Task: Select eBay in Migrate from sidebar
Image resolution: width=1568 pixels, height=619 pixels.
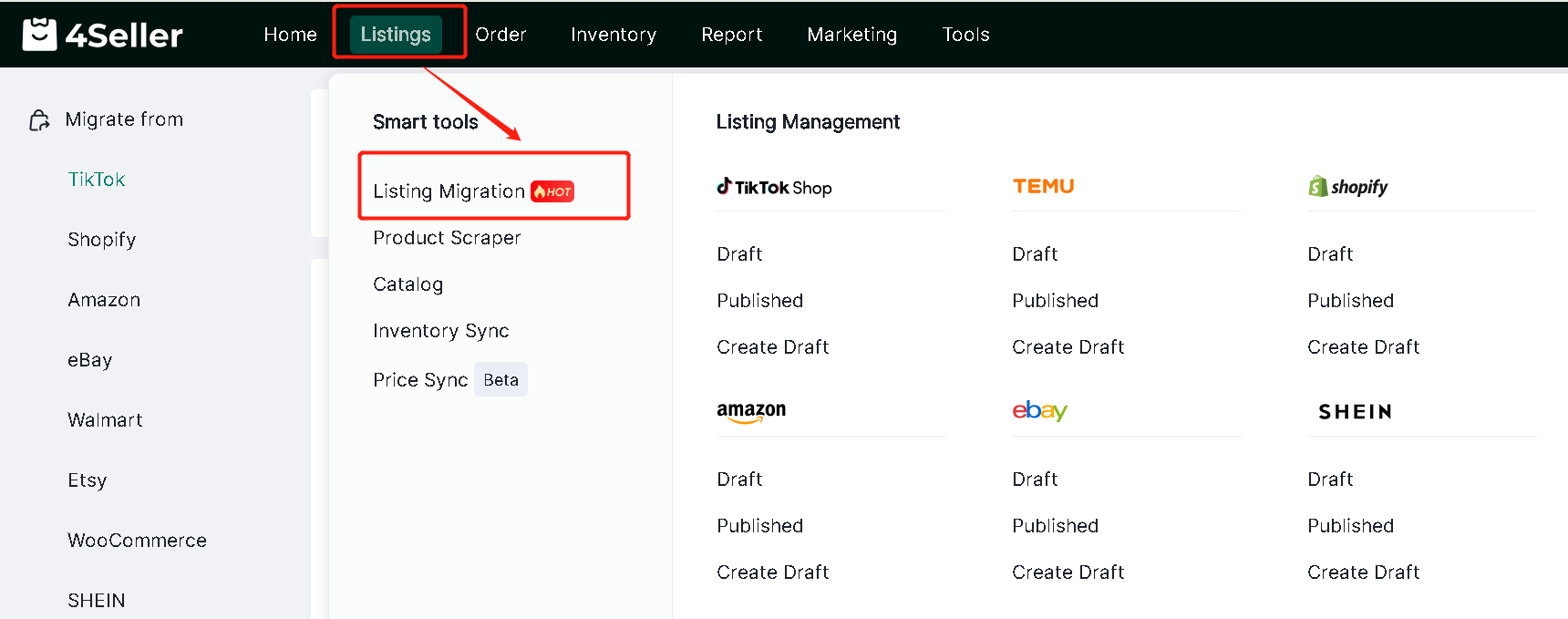Action: pyautogui.click(x=89, y=360)
